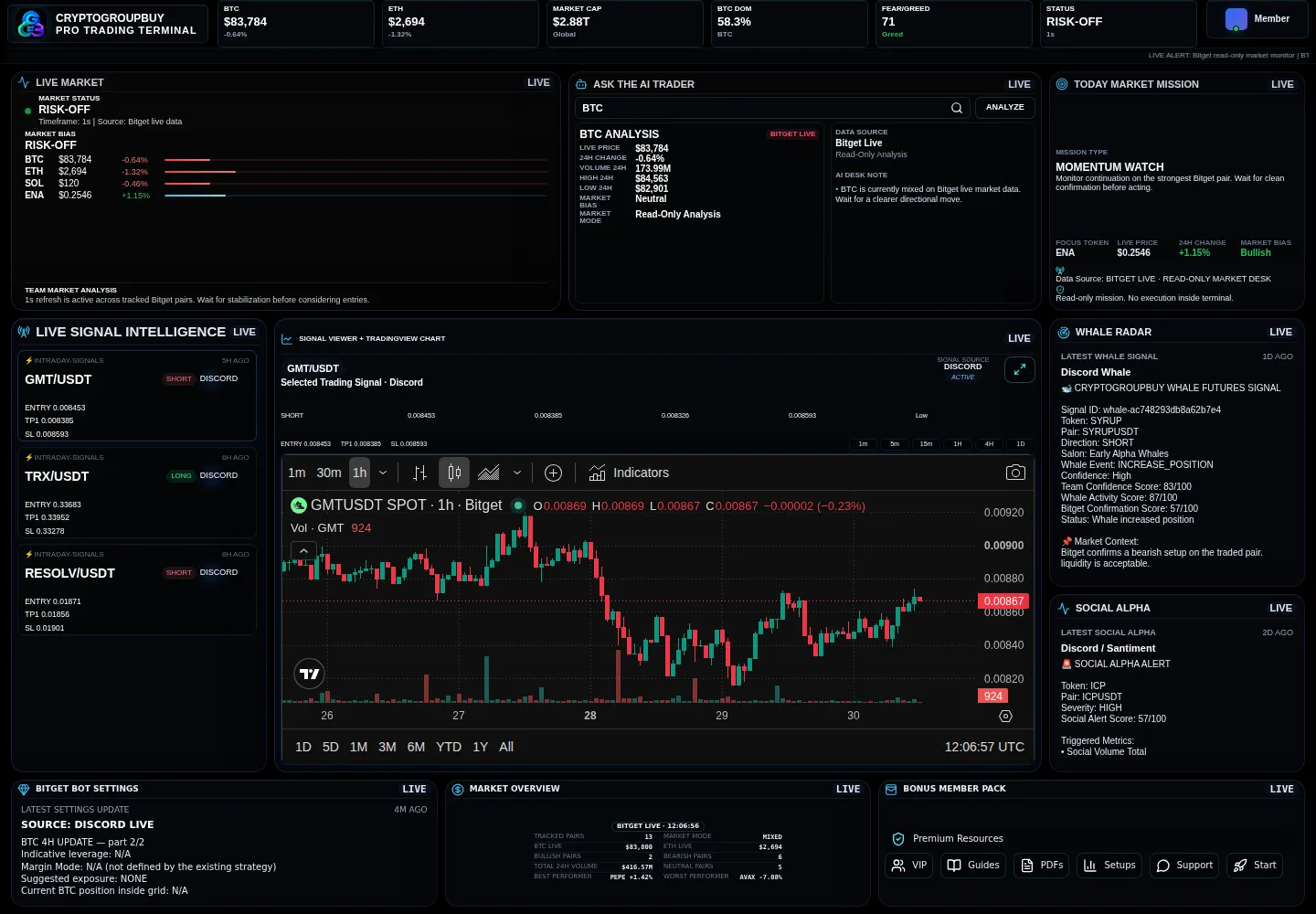Select the Candles chart style
This screenshot has width=1316, height=914.
454,473
